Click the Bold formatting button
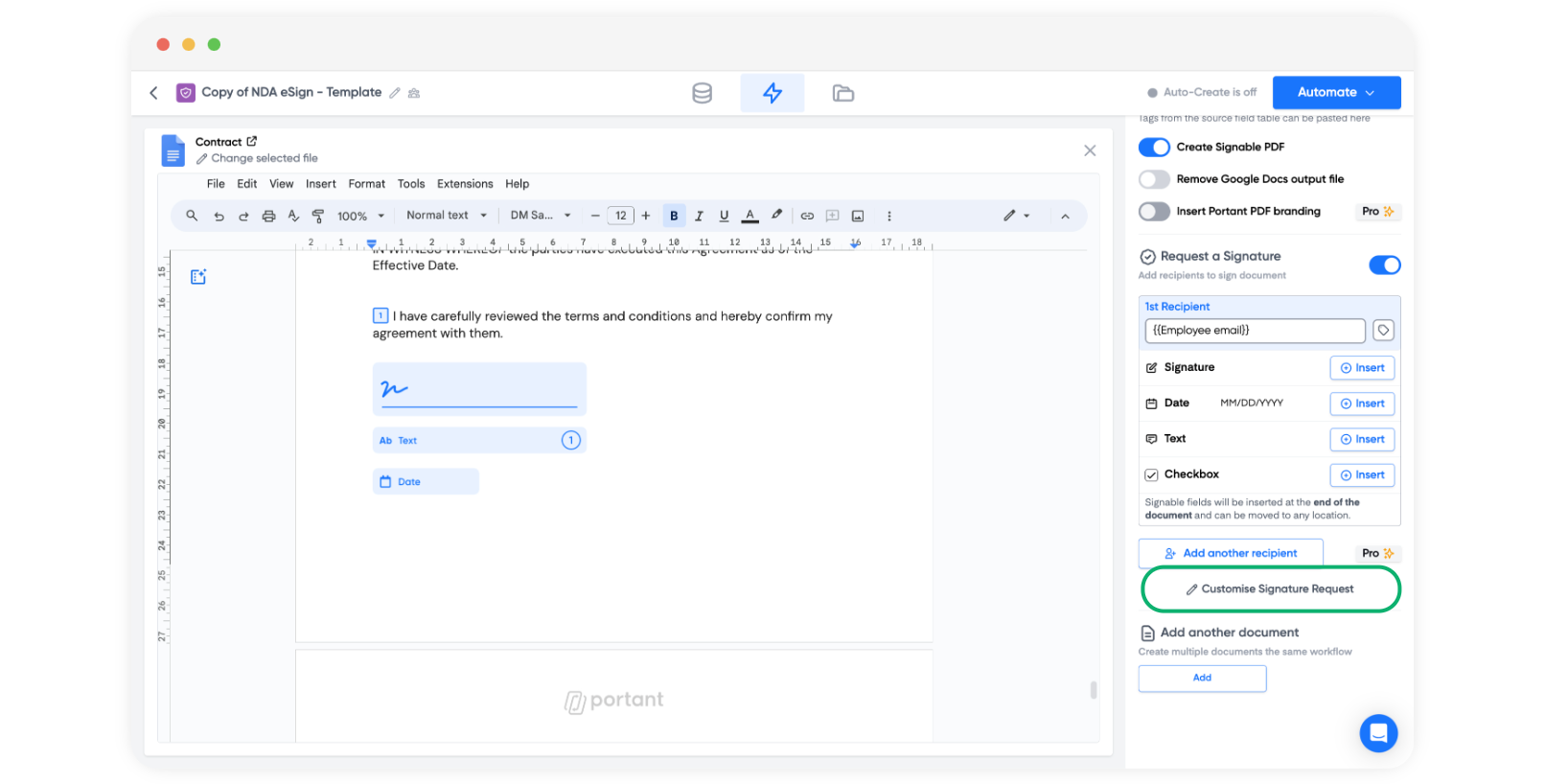The width and height of the screenshot is (1545, 784). point(674,216)
